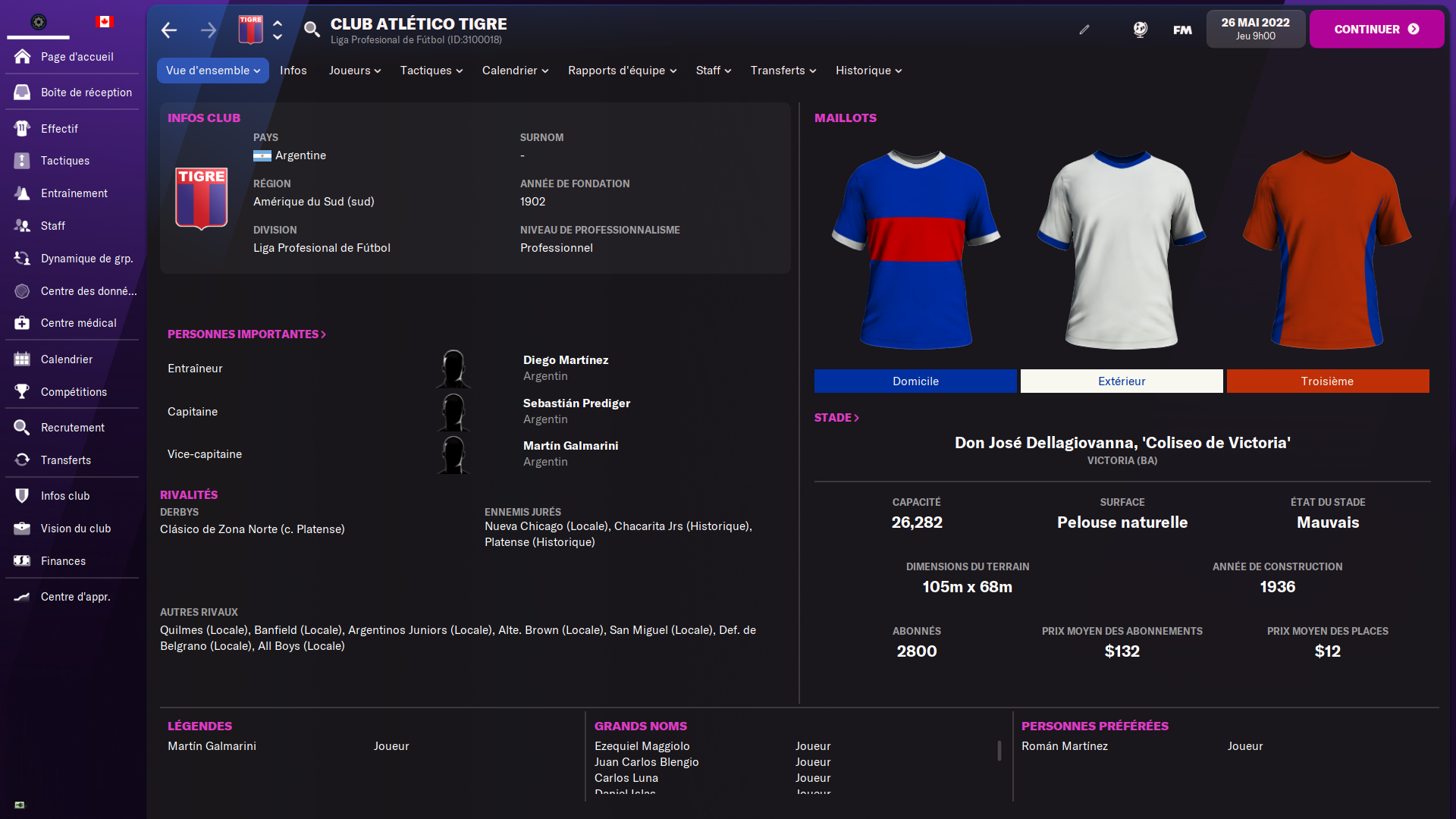Open the Infos tab
1456x819 pixels.
pyautogui.click(x=293, y=71)
